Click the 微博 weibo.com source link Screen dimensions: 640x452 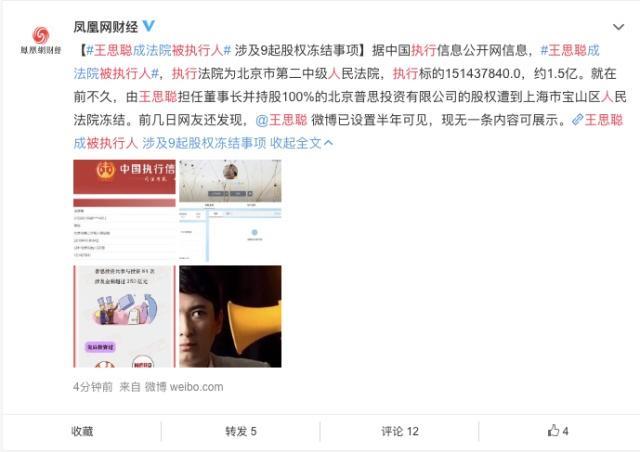184,387
